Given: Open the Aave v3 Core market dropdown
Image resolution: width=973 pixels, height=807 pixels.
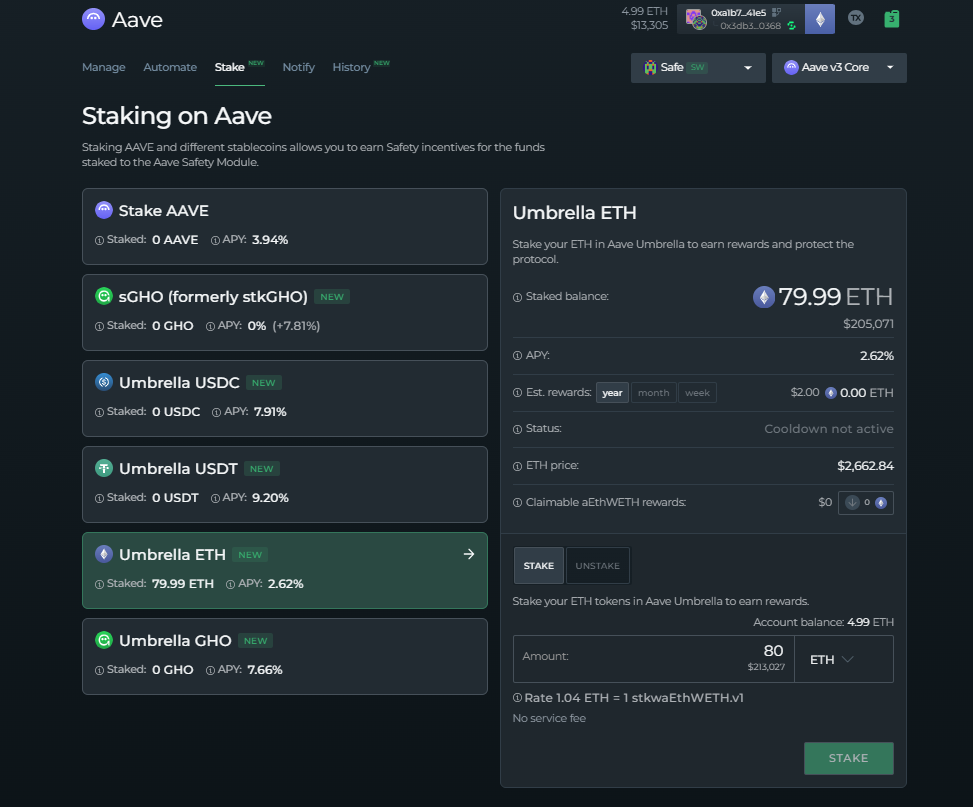Looking at the screenshot, I should click(x=839, y=68).
